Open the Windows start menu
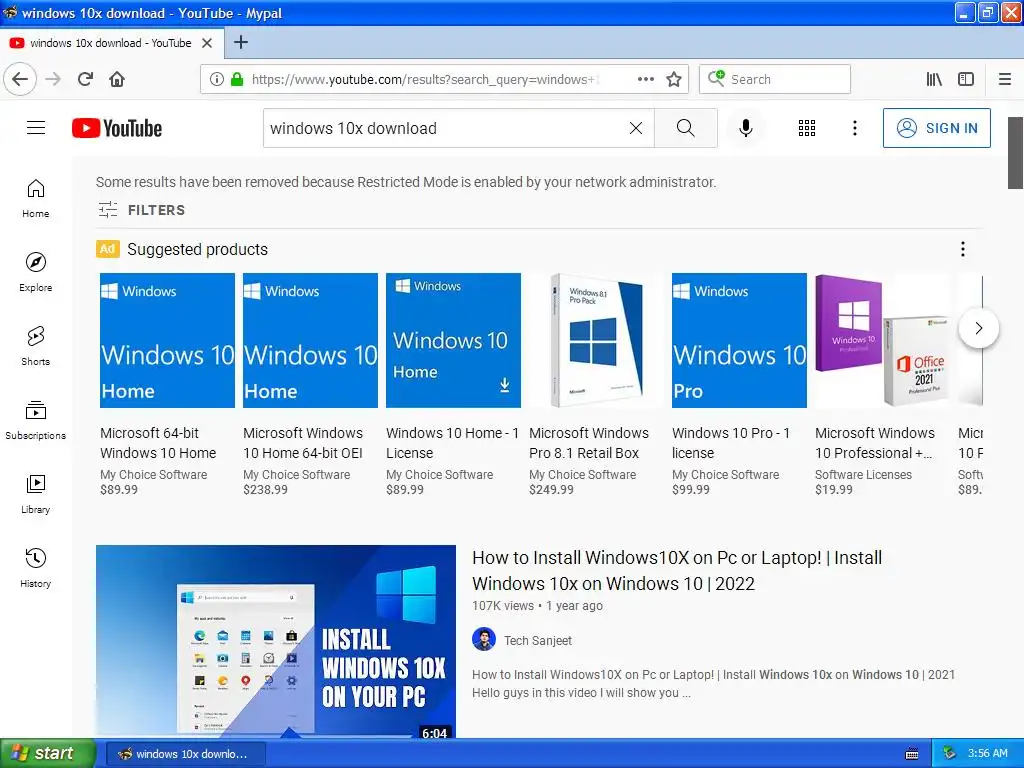The image size is (1024, 768). (47, 753)
